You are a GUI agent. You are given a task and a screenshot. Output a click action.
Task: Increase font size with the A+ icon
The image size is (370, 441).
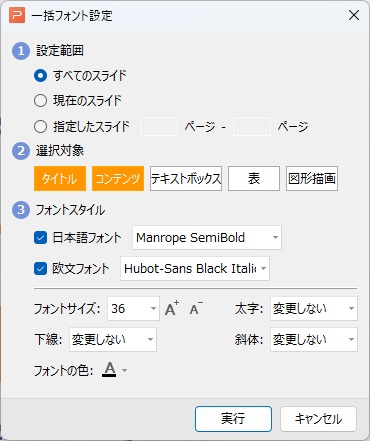[x=172, y=308]
